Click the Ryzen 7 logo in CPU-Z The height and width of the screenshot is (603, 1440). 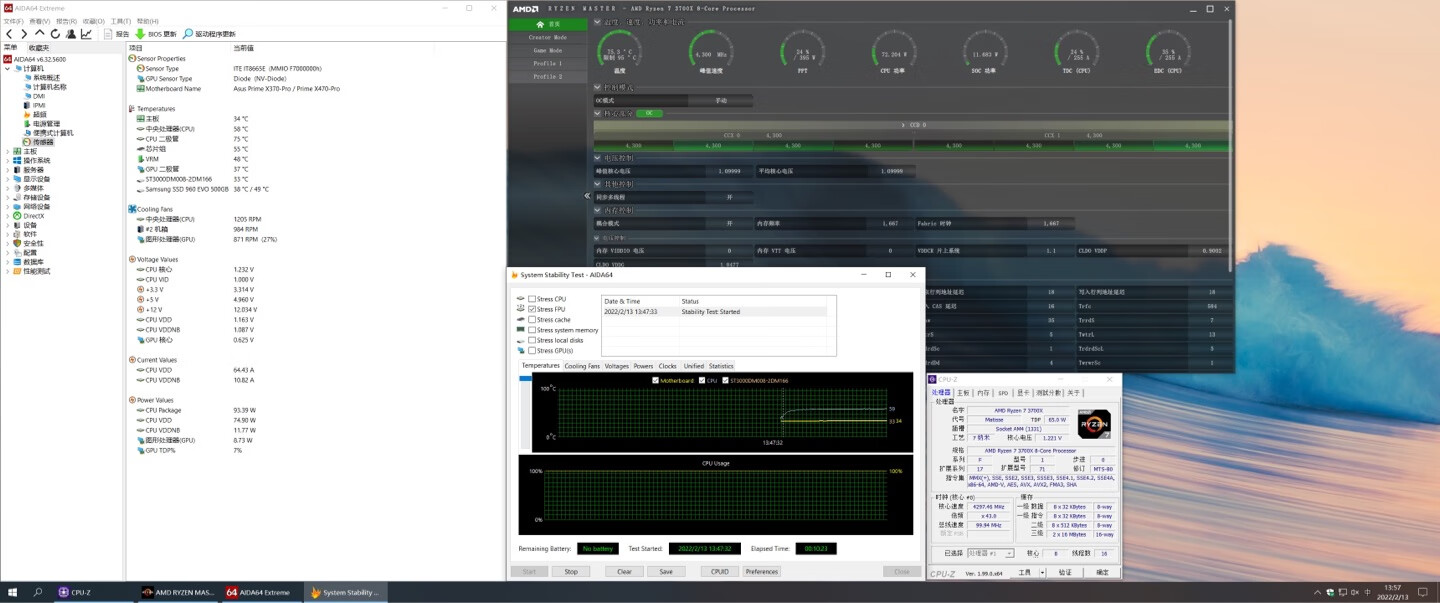(1094, 424)
